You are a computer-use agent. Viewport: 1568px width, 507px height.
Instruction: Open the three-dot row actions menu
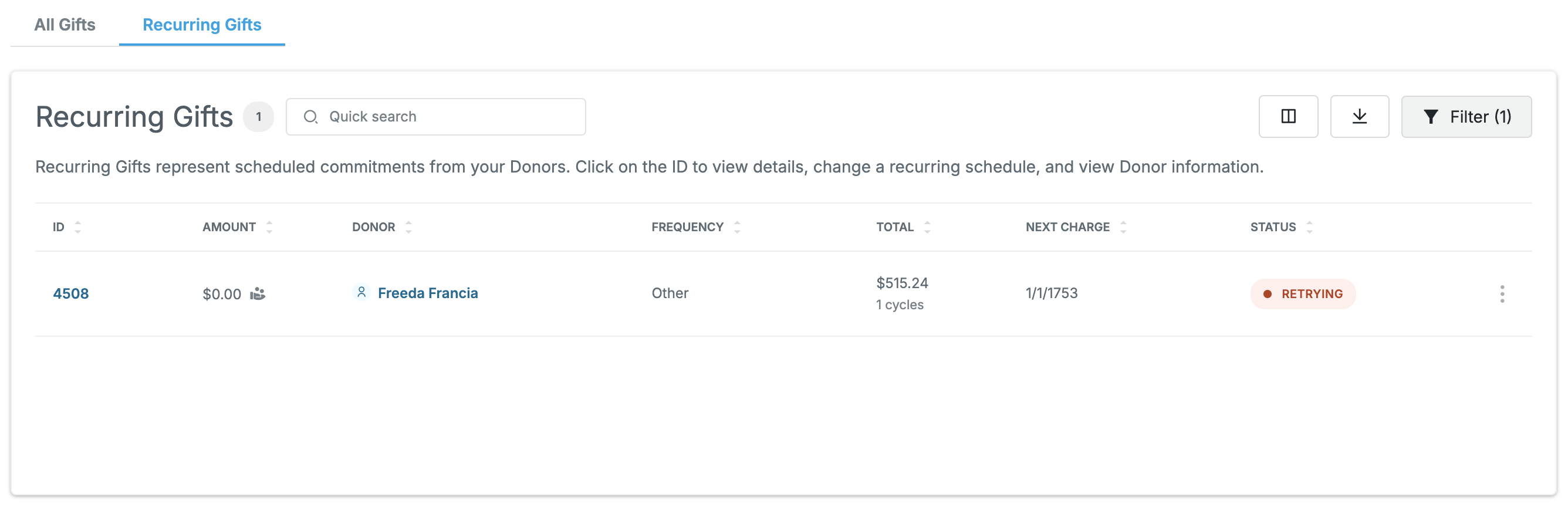coord(1502,294)
